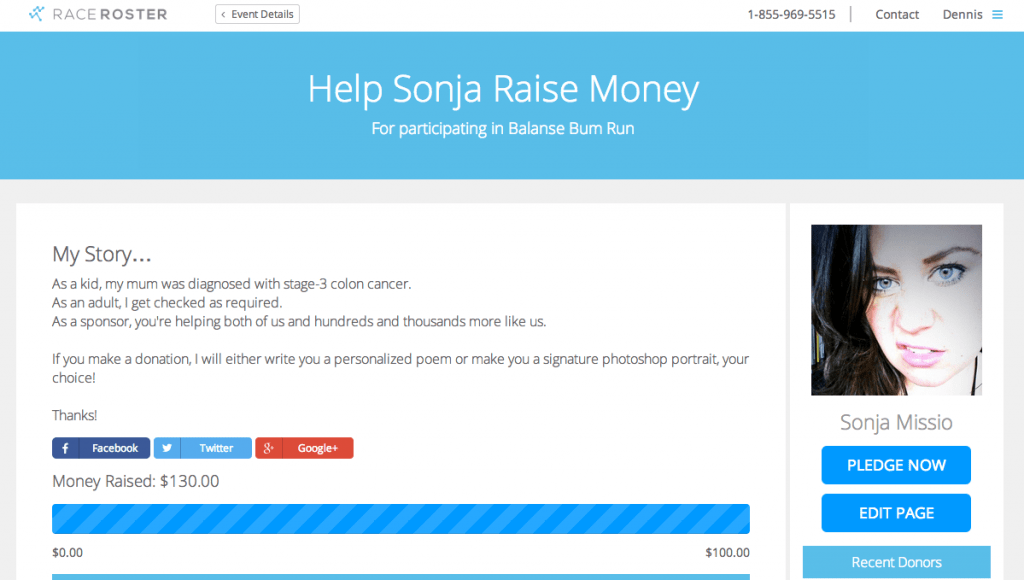Viewport: 1024px width, 580px height.
Task: Open the Contact menu item
Action: pyautogui.click(x=896, y=14)
